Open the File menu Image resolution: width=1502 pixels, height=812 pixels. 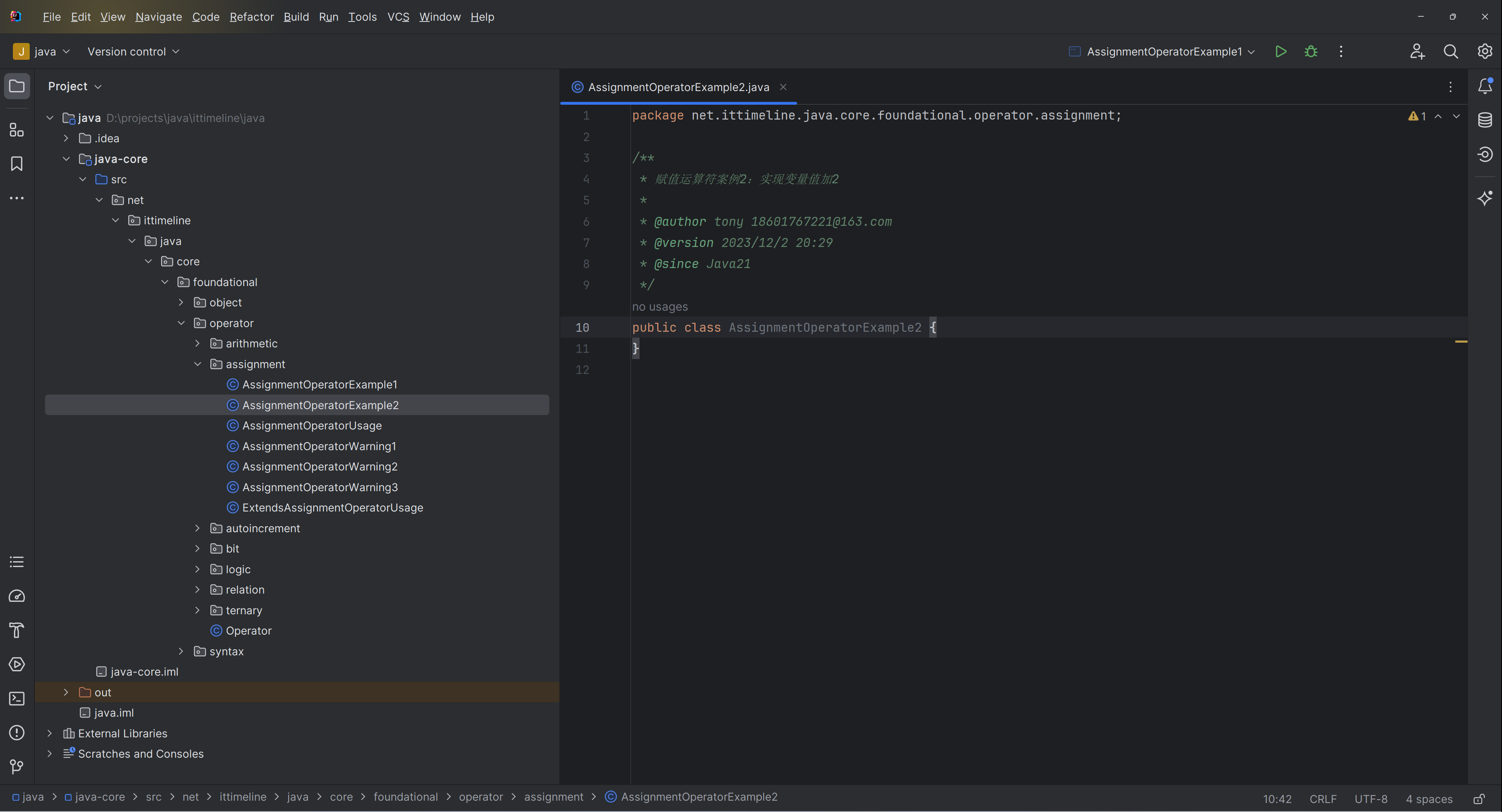(51, 17)
